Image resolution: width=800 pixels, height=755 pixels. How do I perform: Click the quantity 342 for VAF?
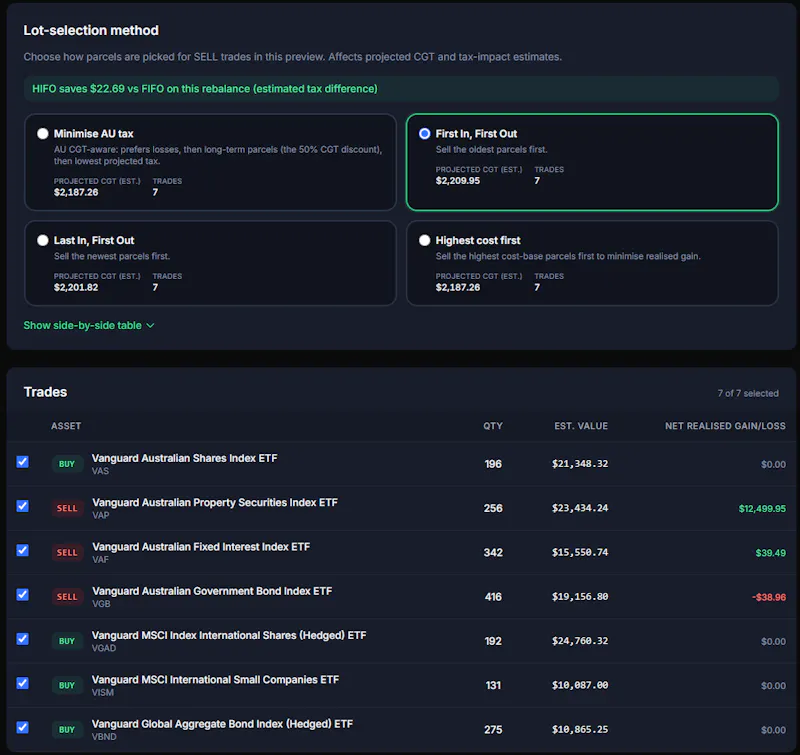coord(493,553)
